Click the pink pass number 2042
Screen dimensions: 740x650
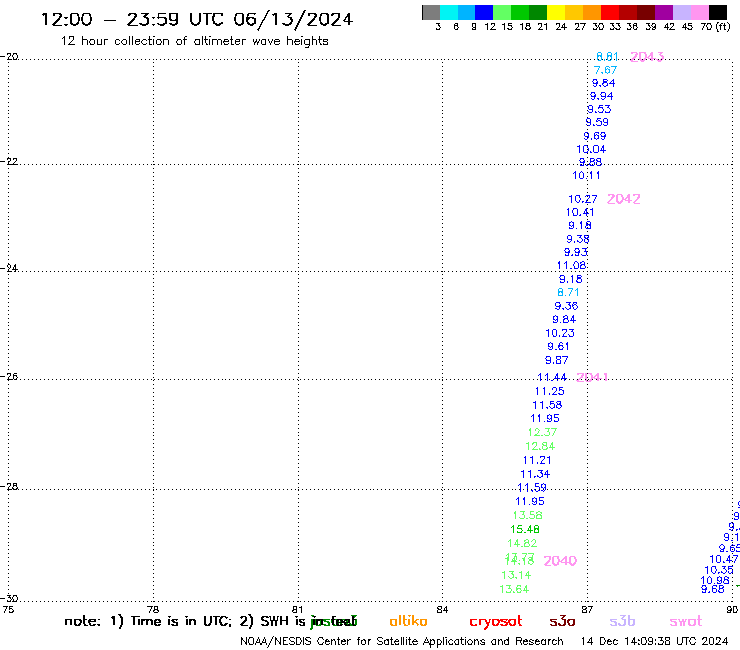tap(623, 199)
